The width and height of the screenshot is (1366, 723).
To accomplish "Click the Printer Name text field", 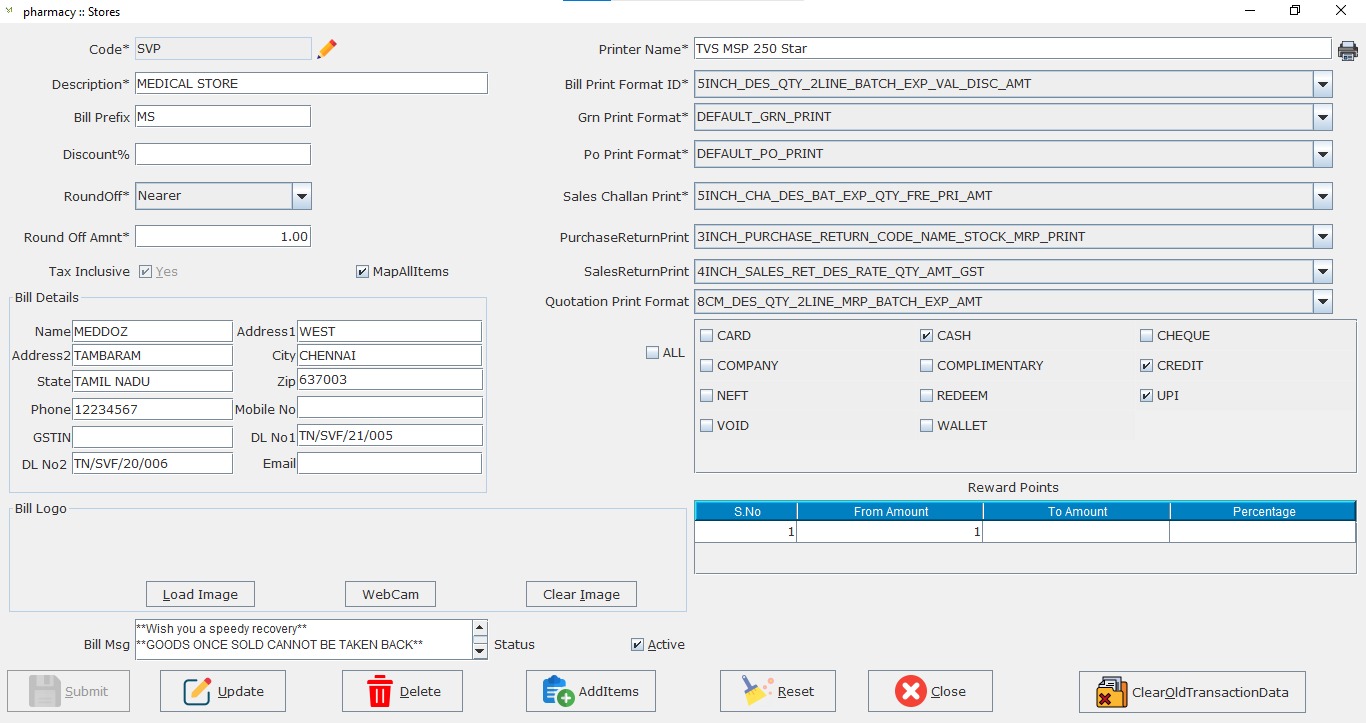I will [1013, 48].
